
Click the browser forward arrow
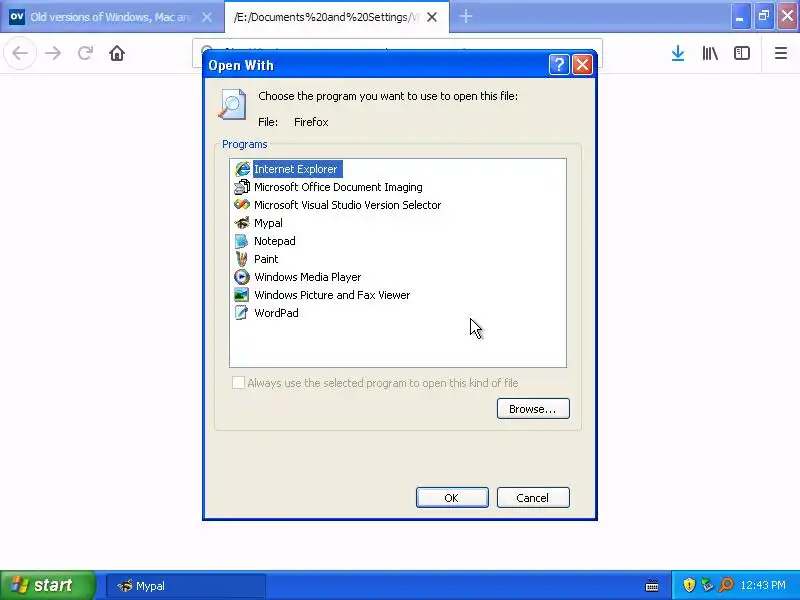coord(53,53)
